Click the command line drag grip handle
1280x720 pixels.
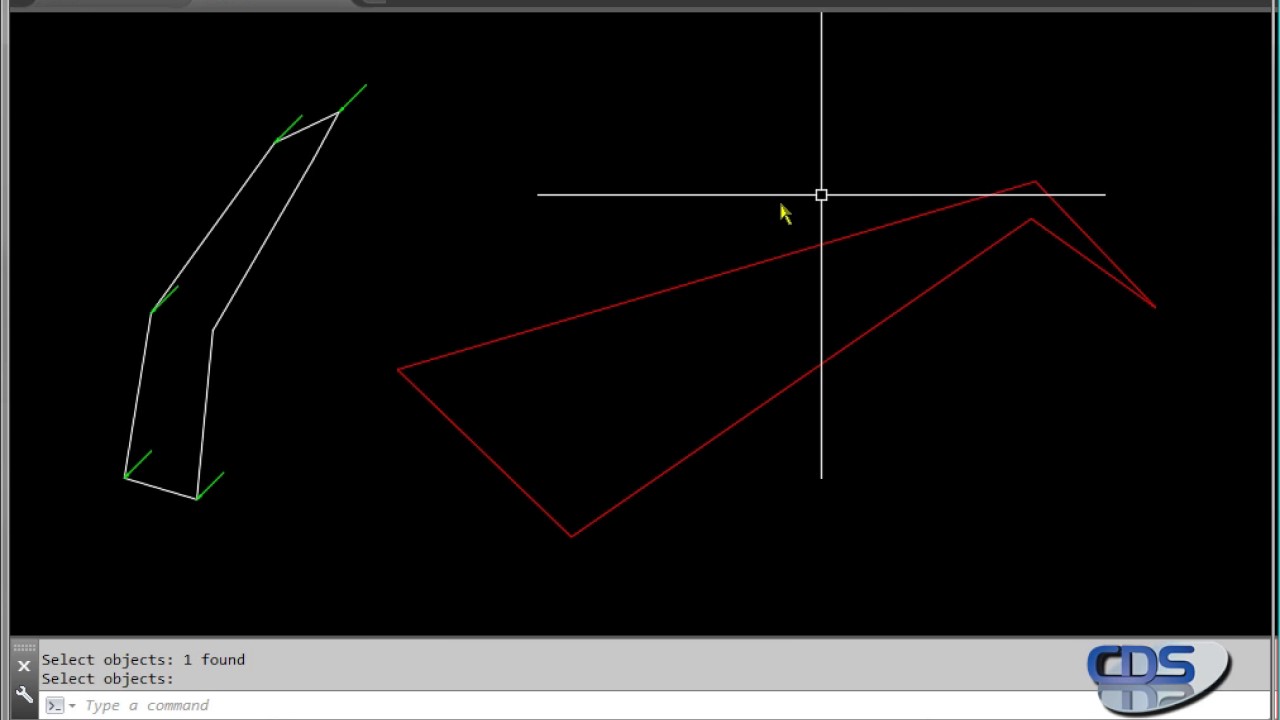tap(24, 648)
